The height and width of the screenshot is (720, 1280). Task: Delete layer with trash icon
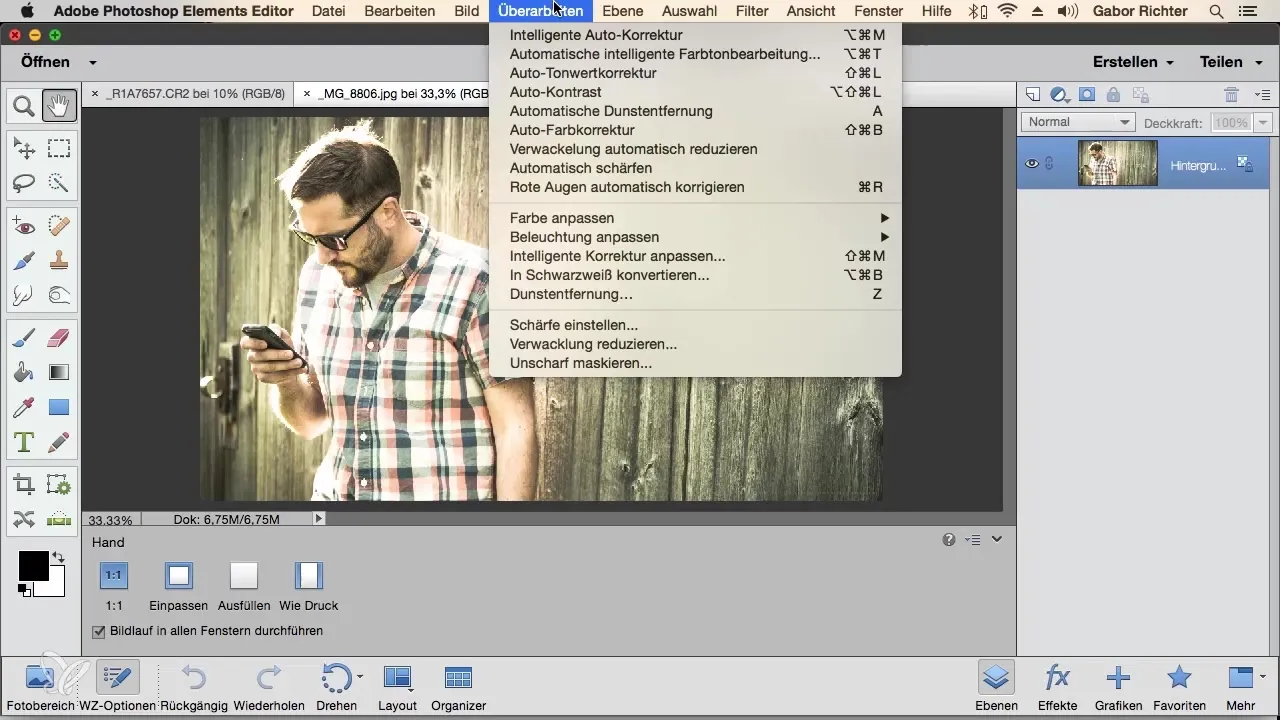tap(1232, 95)
